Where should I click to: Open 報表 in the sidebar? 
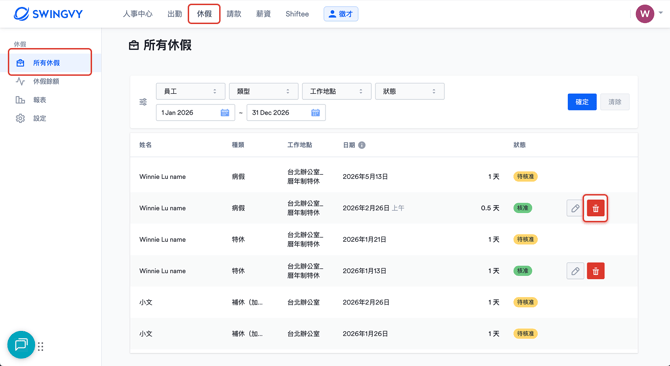pos(40,100)
